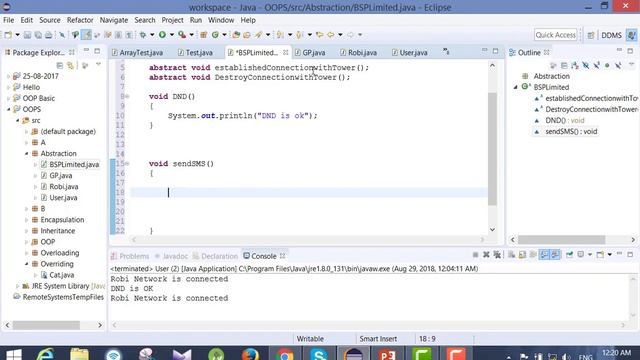
Task: Click the Outline horizontal scrollbar thumb
Action: pyautogui.click(x=561, y=240)
